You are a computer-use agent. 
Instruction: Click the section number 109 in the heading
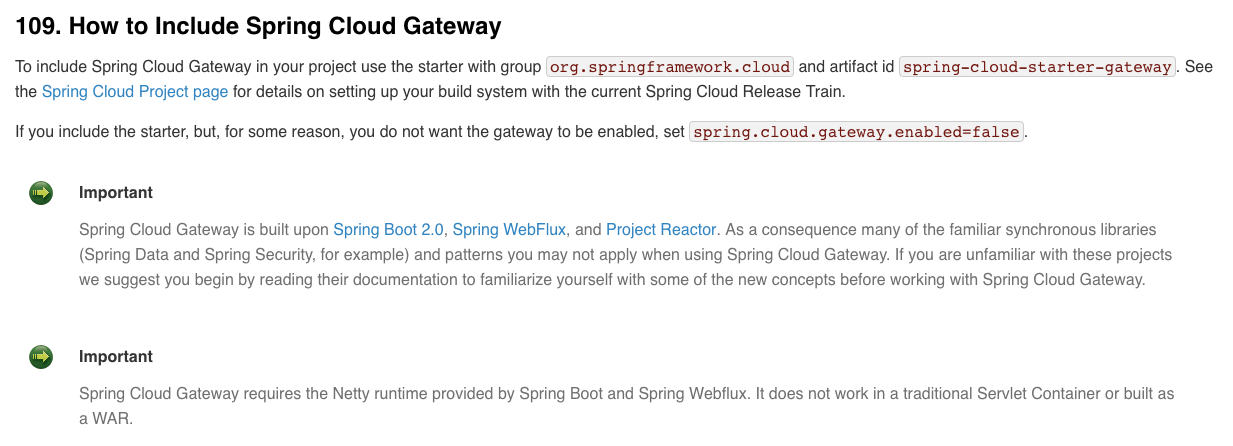[38, 26]
